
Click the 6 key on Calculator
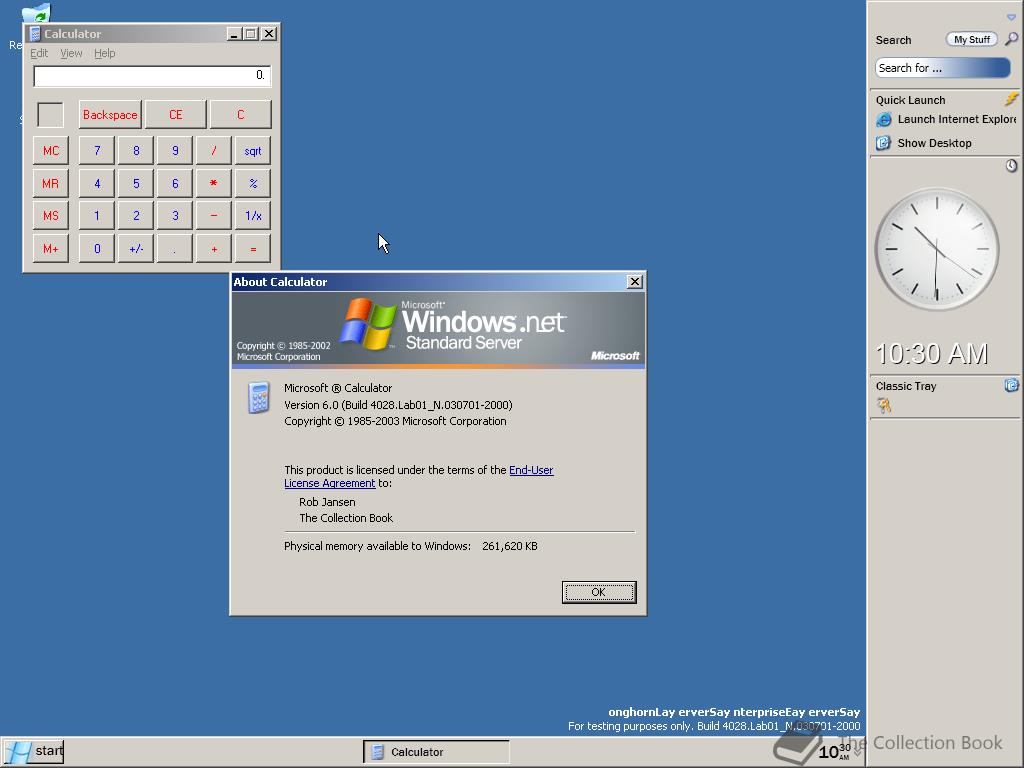pos(175,184)
